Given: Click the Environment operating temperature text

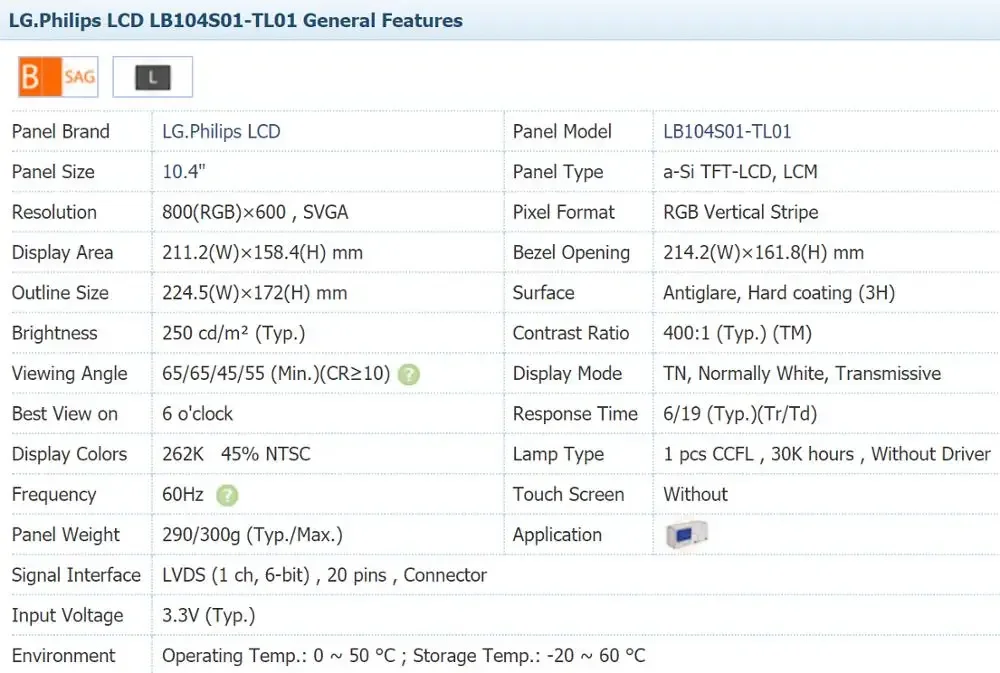Looking at the screenshot, I should 403,656.
